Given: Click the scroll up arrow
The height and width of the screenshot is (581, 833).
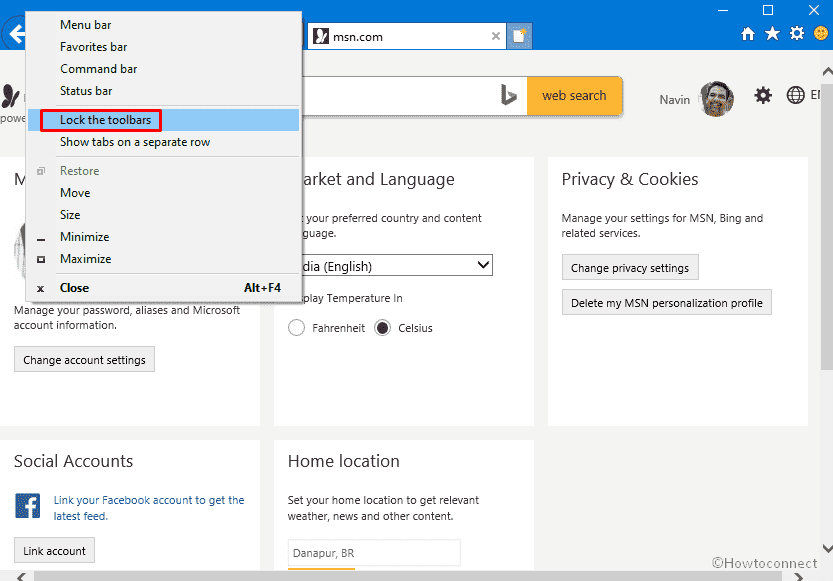Looking at the screenshot, I should point(827,71).
